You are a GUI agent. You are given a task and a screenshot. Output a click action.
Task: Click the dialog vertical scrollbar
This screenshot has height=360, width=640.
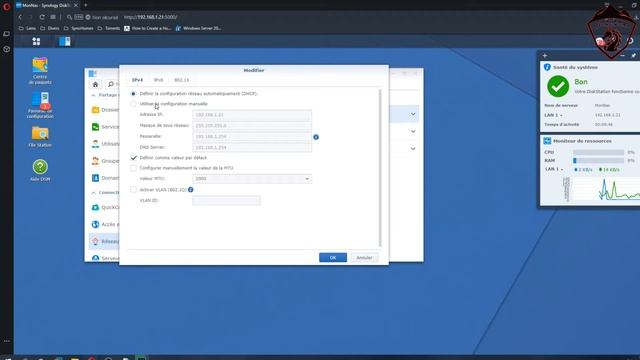(380, 168)
